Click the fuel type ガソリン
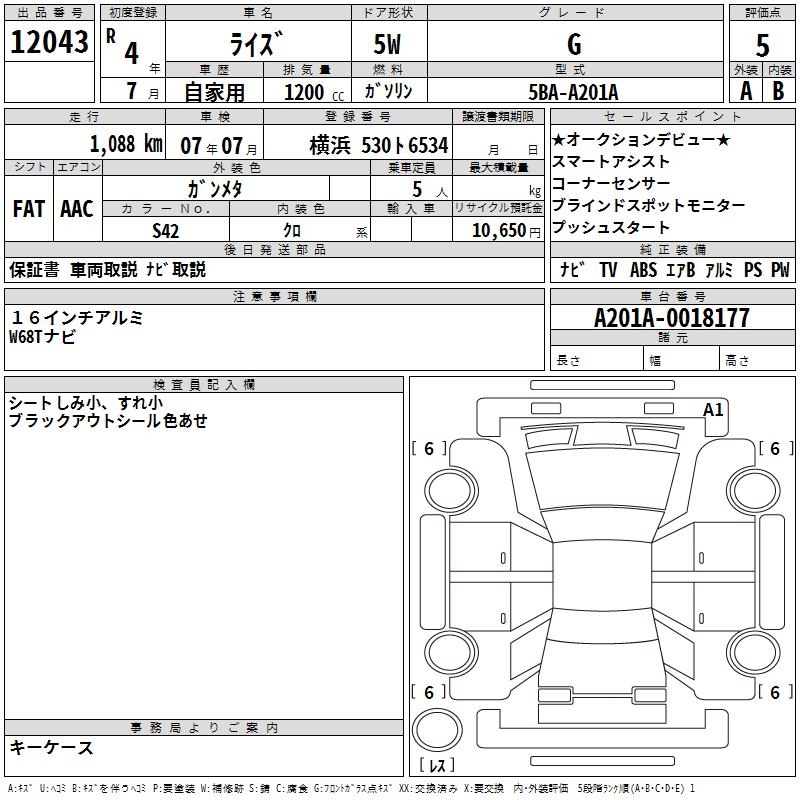This screenshot has width=800, height=800. (x=388, y=91)
